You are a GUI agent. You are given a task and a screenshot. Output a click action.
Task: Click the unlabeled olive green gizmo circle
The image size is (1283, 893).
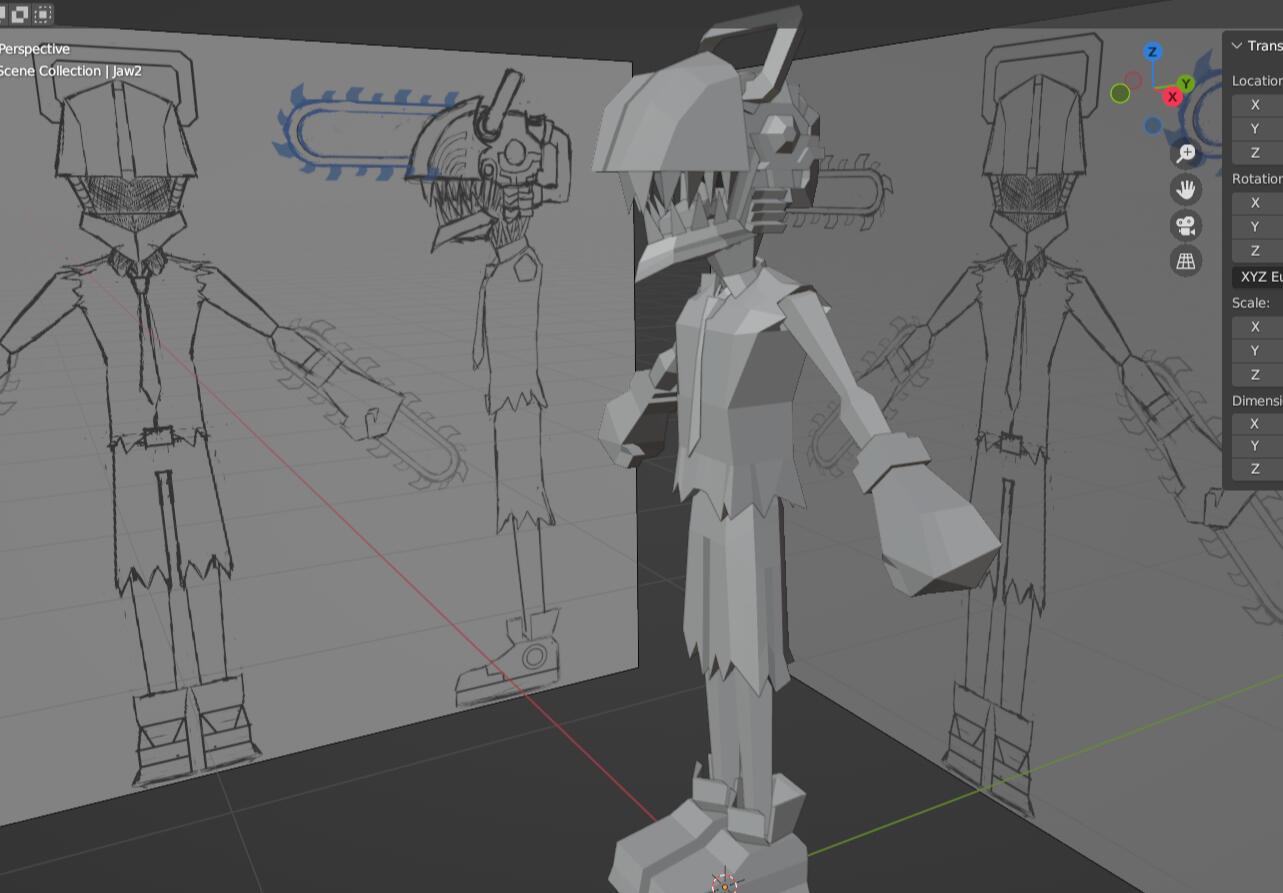[1120, 93]
